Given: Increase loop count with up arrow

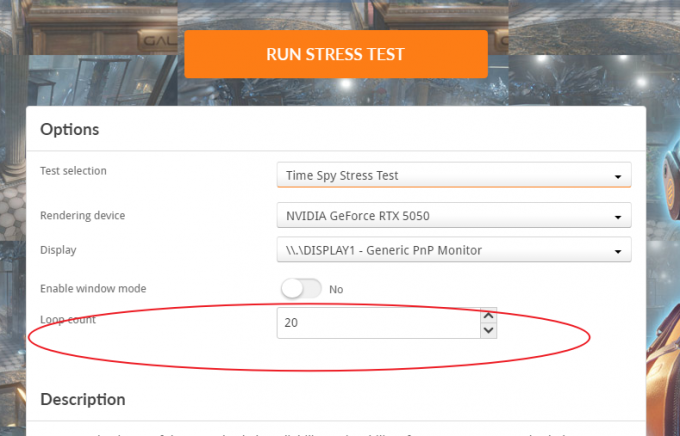Looking at the screenshot, I should pos(489,315).
